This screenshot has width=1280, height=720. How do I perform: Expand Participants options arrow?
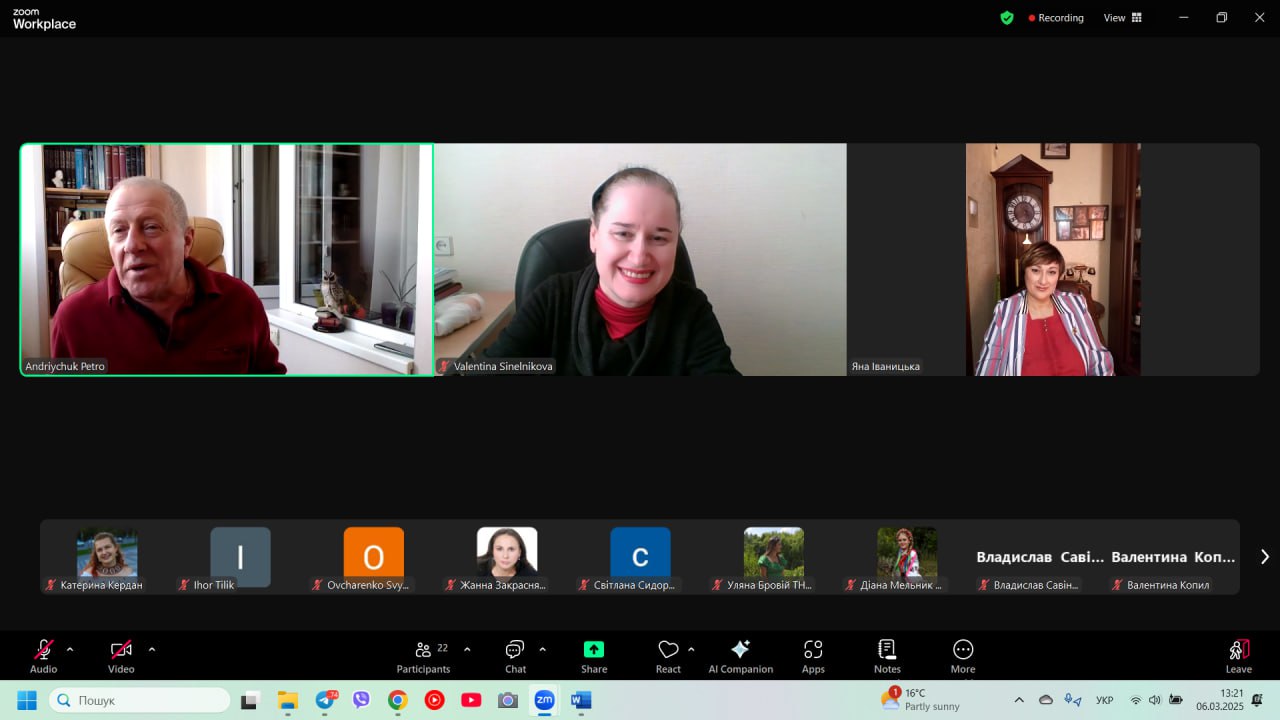click(467, 649)
